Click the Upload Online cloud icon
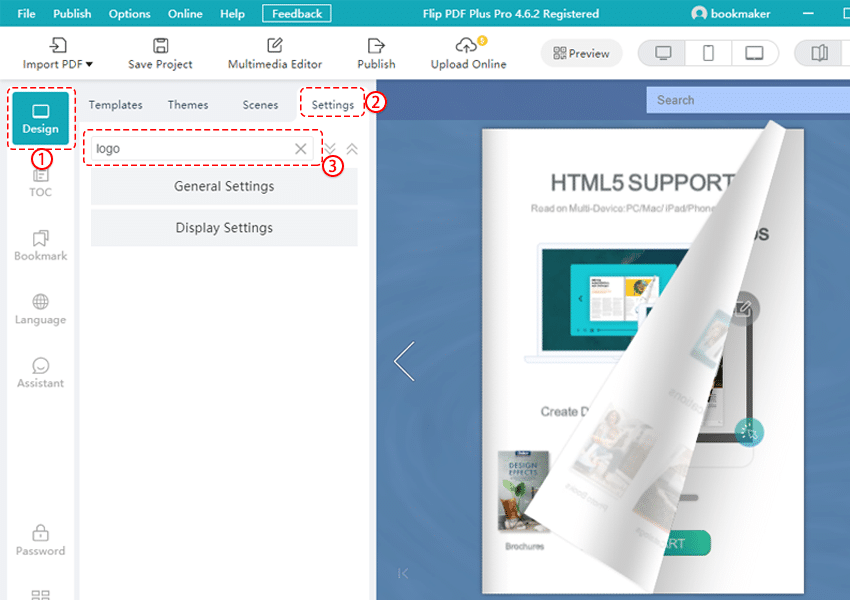 tap(468, 45)
